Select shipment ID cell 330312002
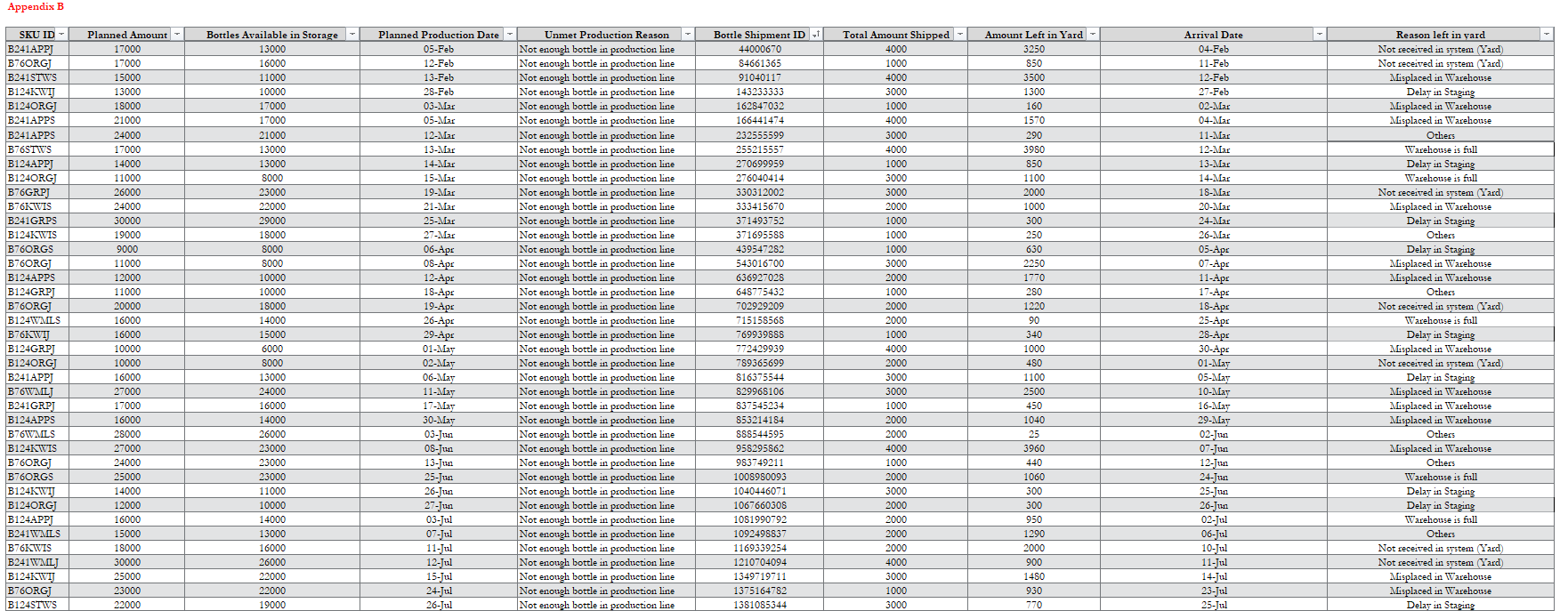This screenshot has width=1568, height=611. tap(759, 192)
